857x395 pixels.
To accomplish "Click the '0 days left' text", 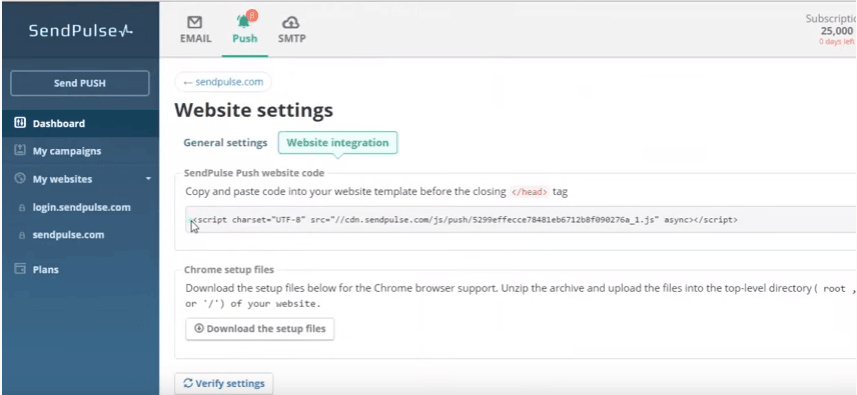I will tap(837, 42).
